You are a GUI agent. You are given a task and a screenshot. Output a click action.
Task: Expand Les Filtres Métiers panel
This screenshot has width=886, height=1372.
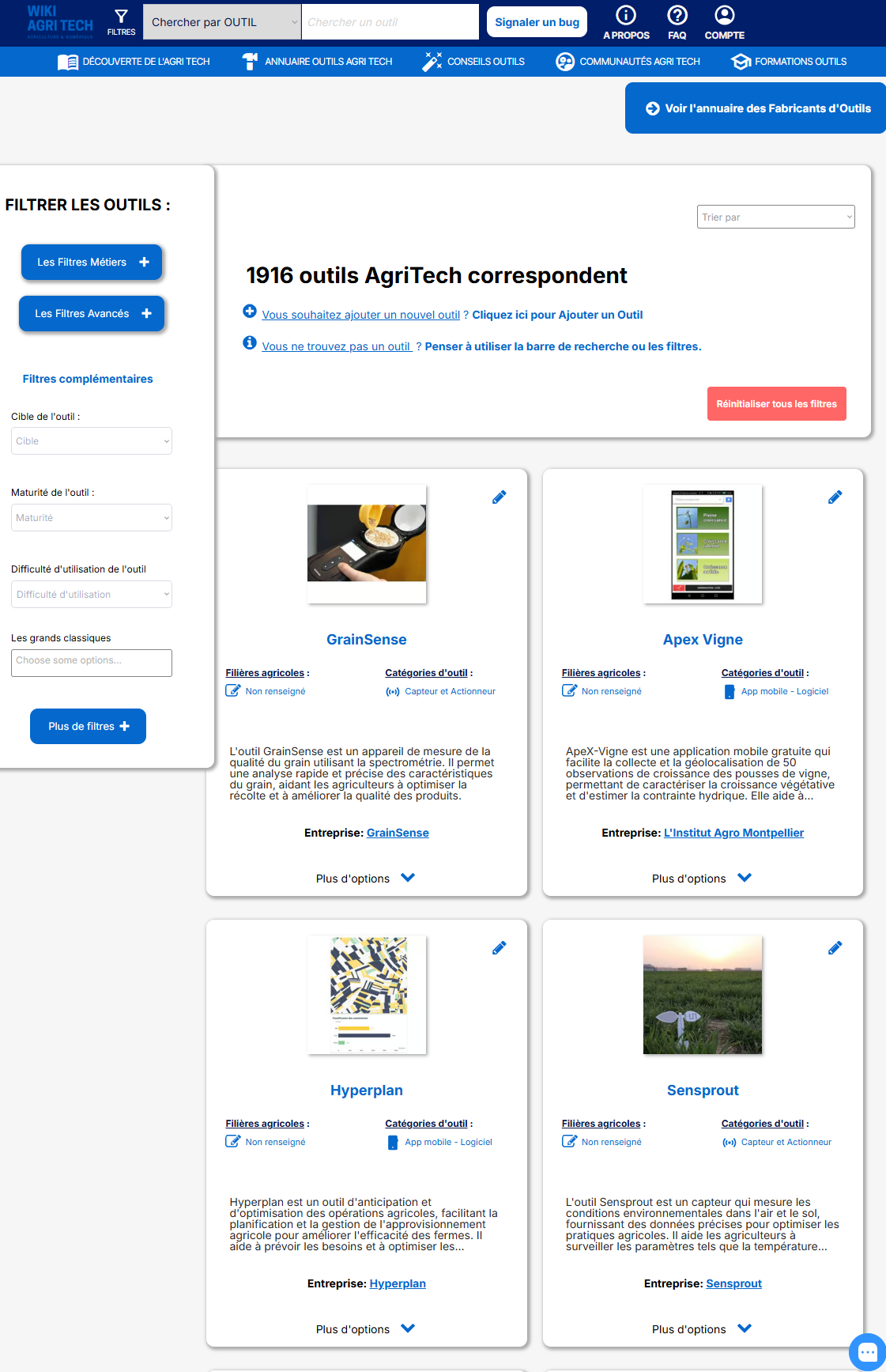tap(92, 263)
